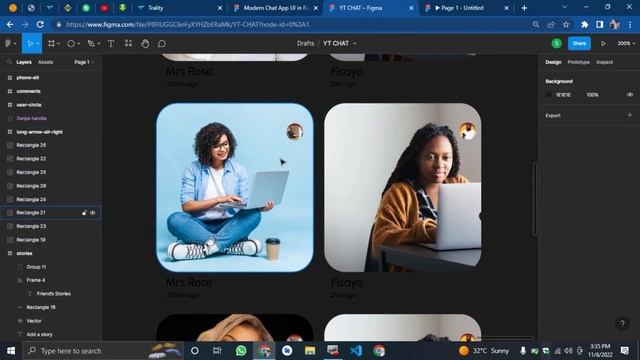
Task: Click the Fisayo story image
Action: tap(402, 187)
